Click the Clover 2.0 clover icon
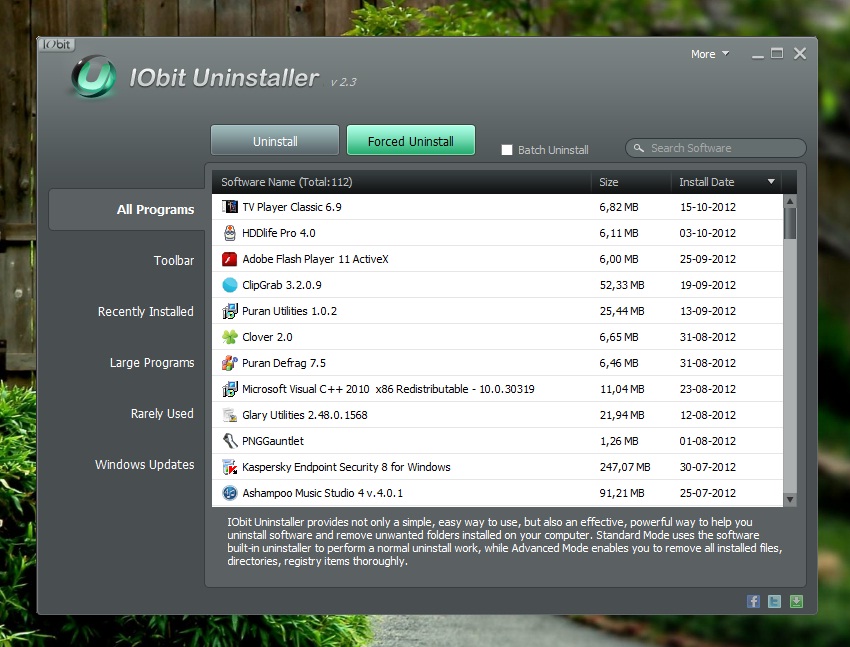Screen dimensions: 850x647 [x=230, y=337]
